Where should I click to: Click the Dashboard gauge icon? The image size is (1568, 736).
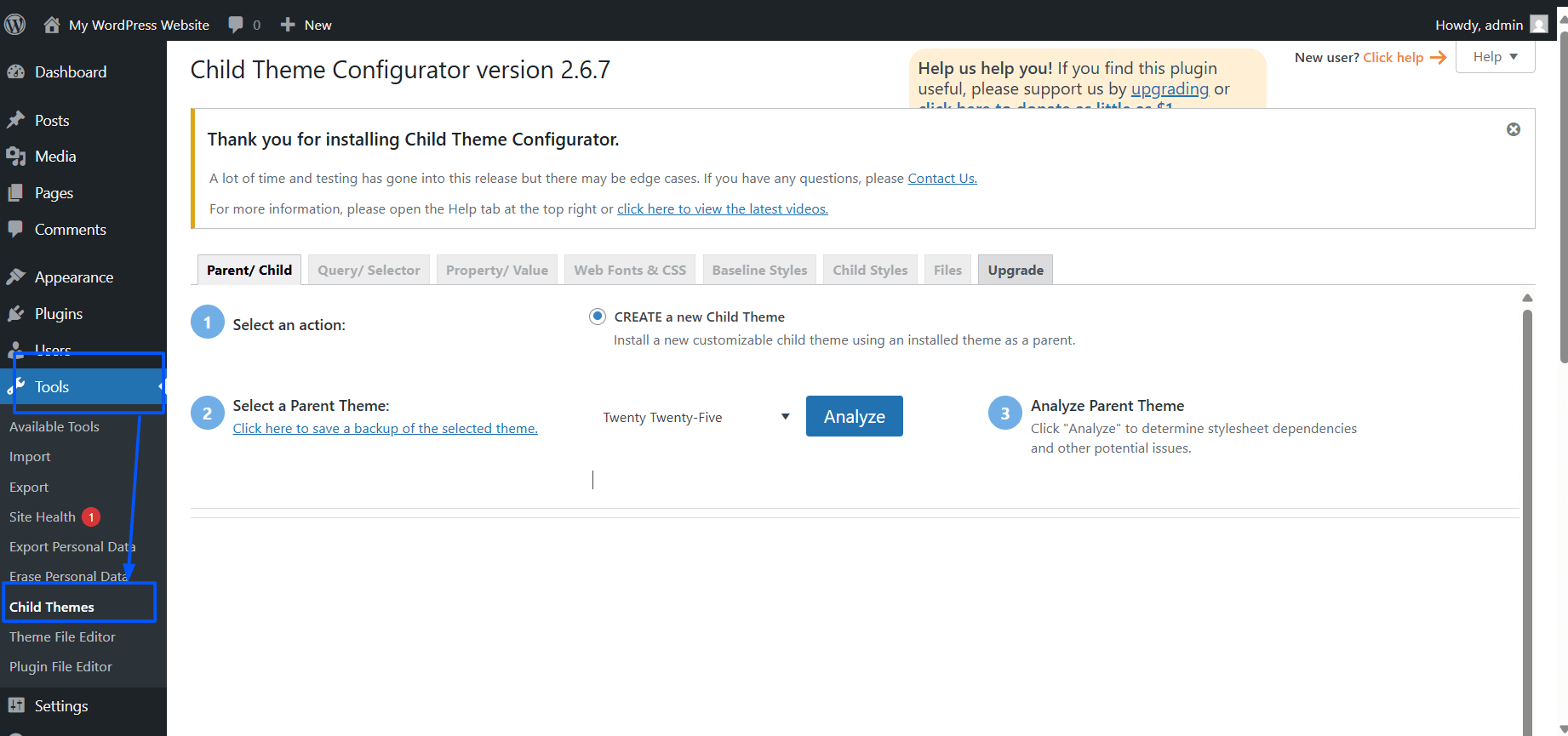click(x=15, y=72)
